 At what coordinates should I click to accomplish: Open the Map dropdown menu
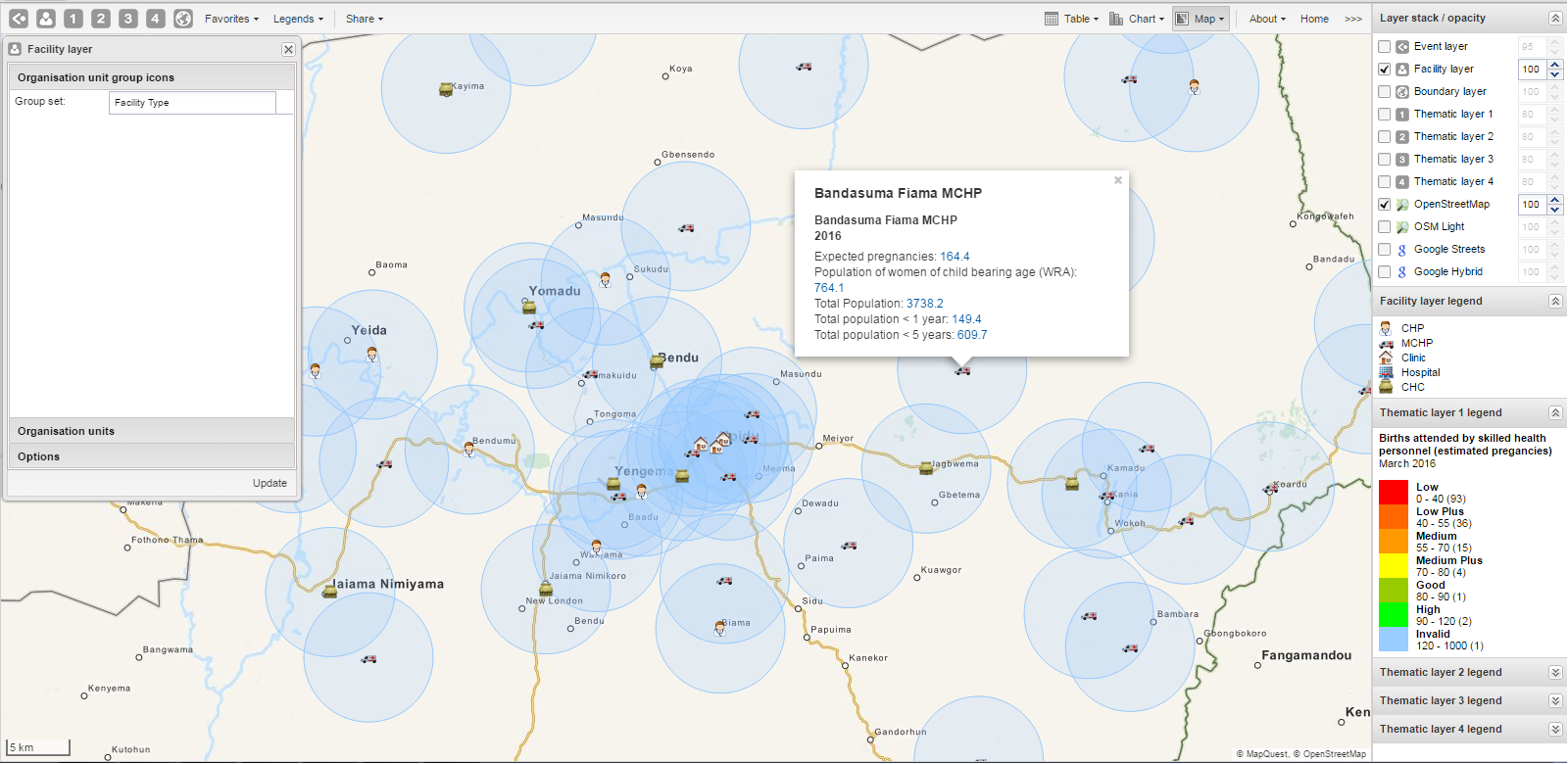tap(1200, 19)
